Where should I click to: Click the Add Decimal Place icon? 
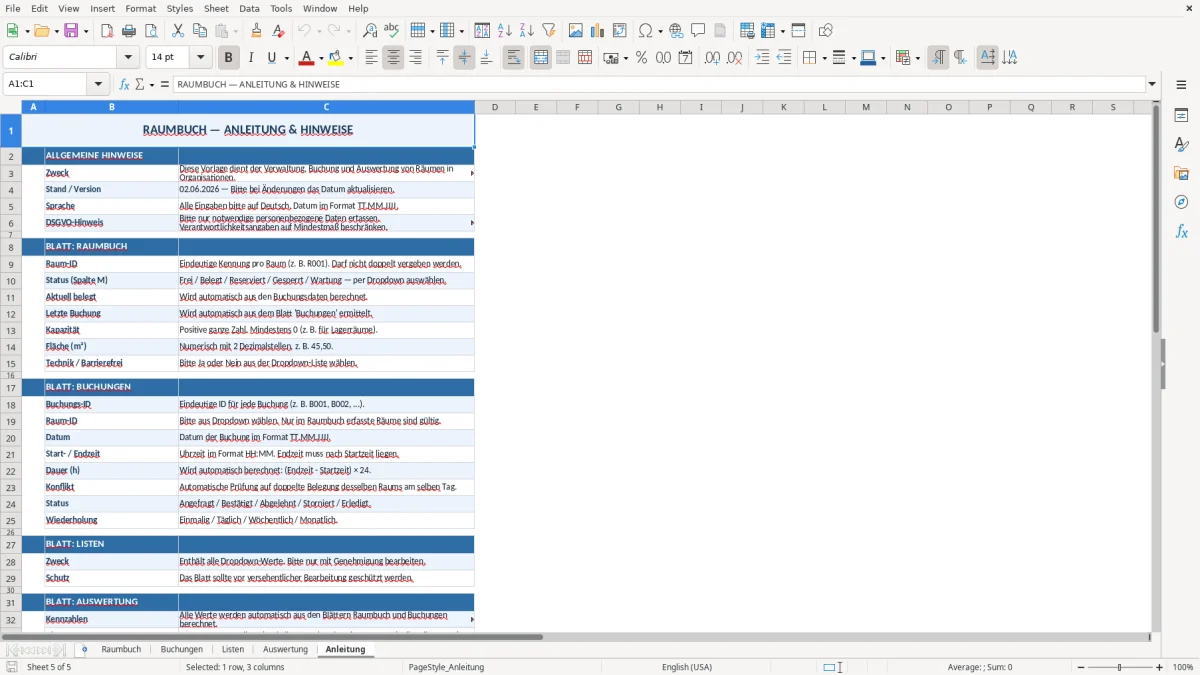pyautogui.click(x=712, y=58)
